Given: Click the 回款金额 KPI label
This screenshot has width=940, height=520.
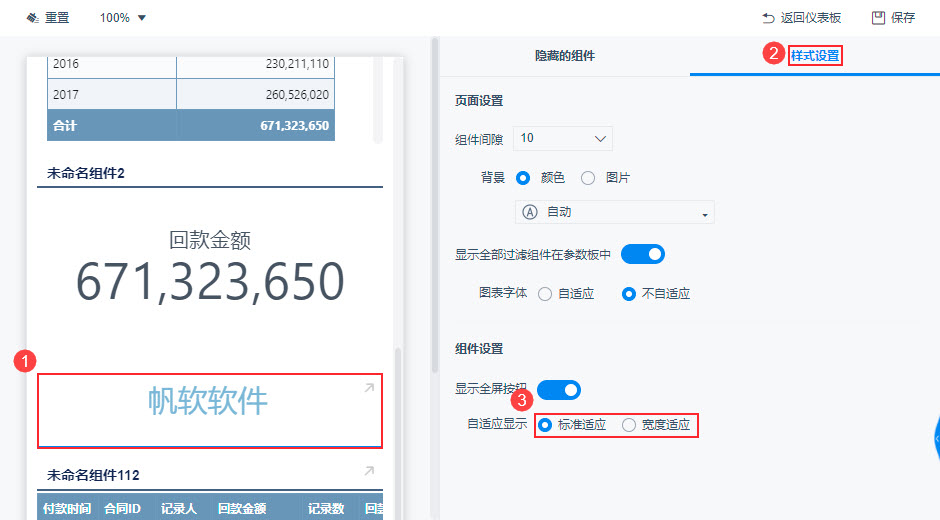Looking at the screenshot, I should pos(210,240).
